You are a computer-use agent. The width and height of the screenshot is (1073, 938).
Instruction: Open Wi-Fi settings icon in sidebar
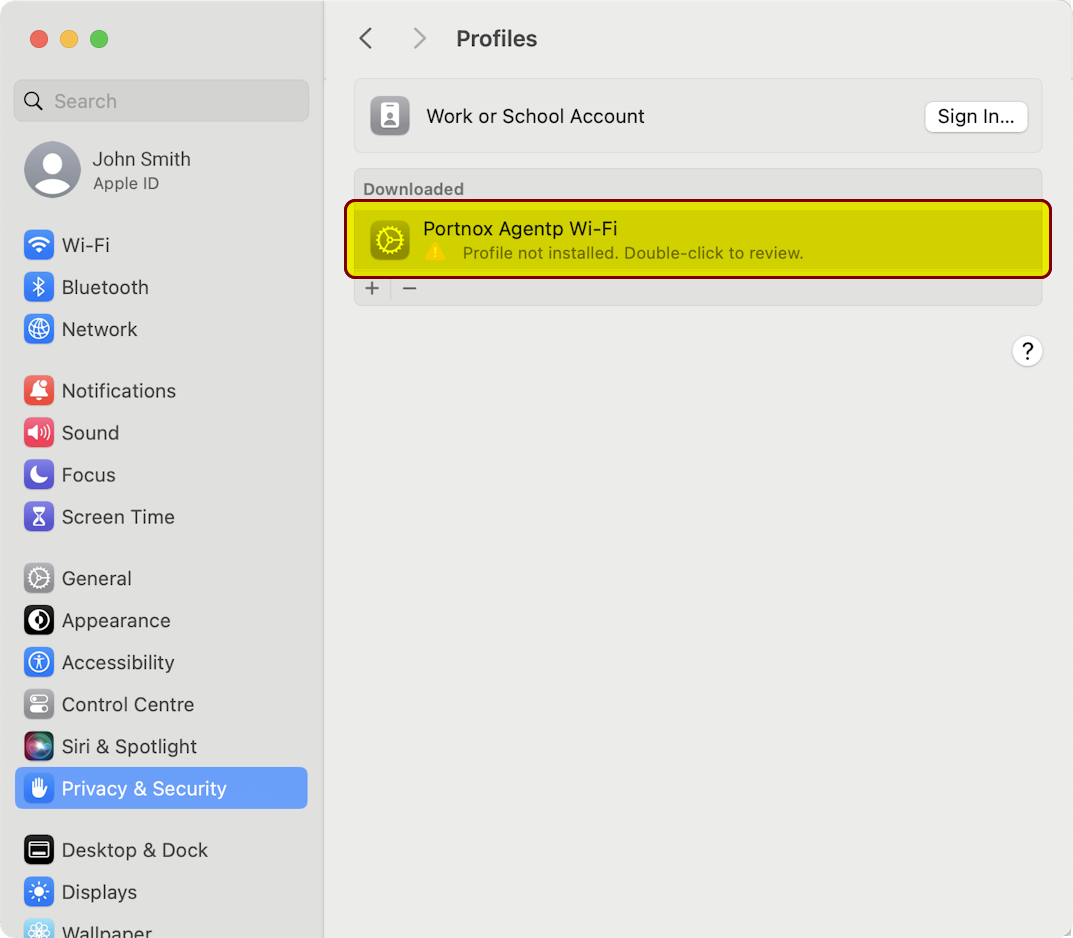point(39,245)
